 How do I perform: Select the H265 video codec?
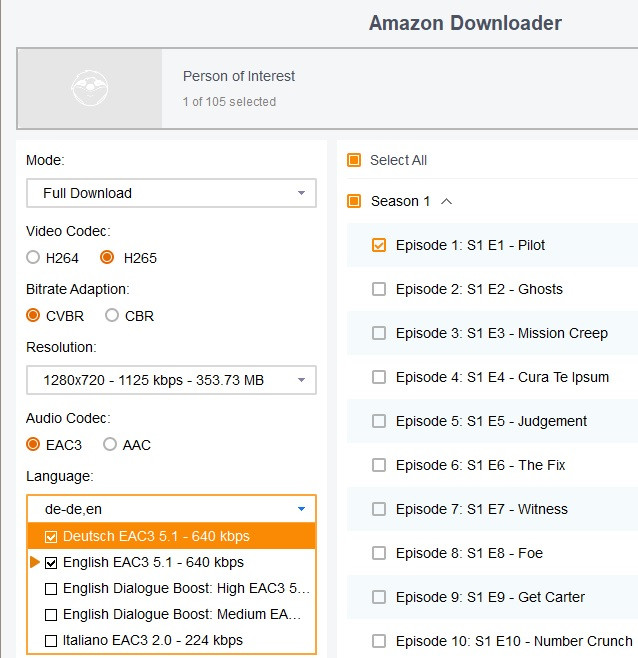click(107, 258)
